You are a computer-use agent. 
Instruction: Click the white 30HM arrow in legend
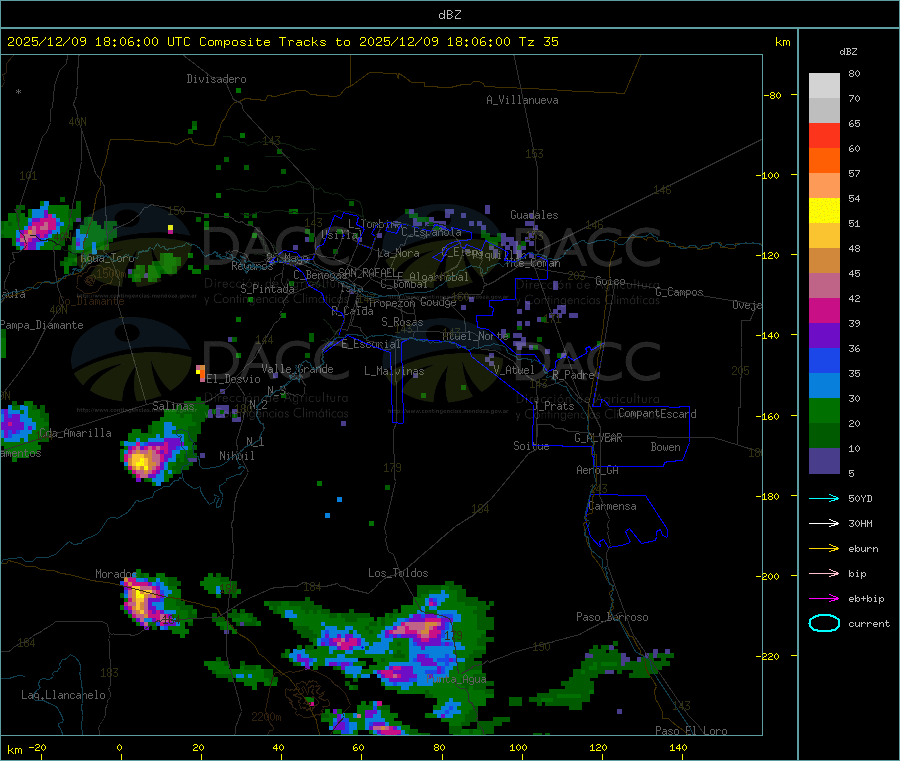tap(824, 523)
